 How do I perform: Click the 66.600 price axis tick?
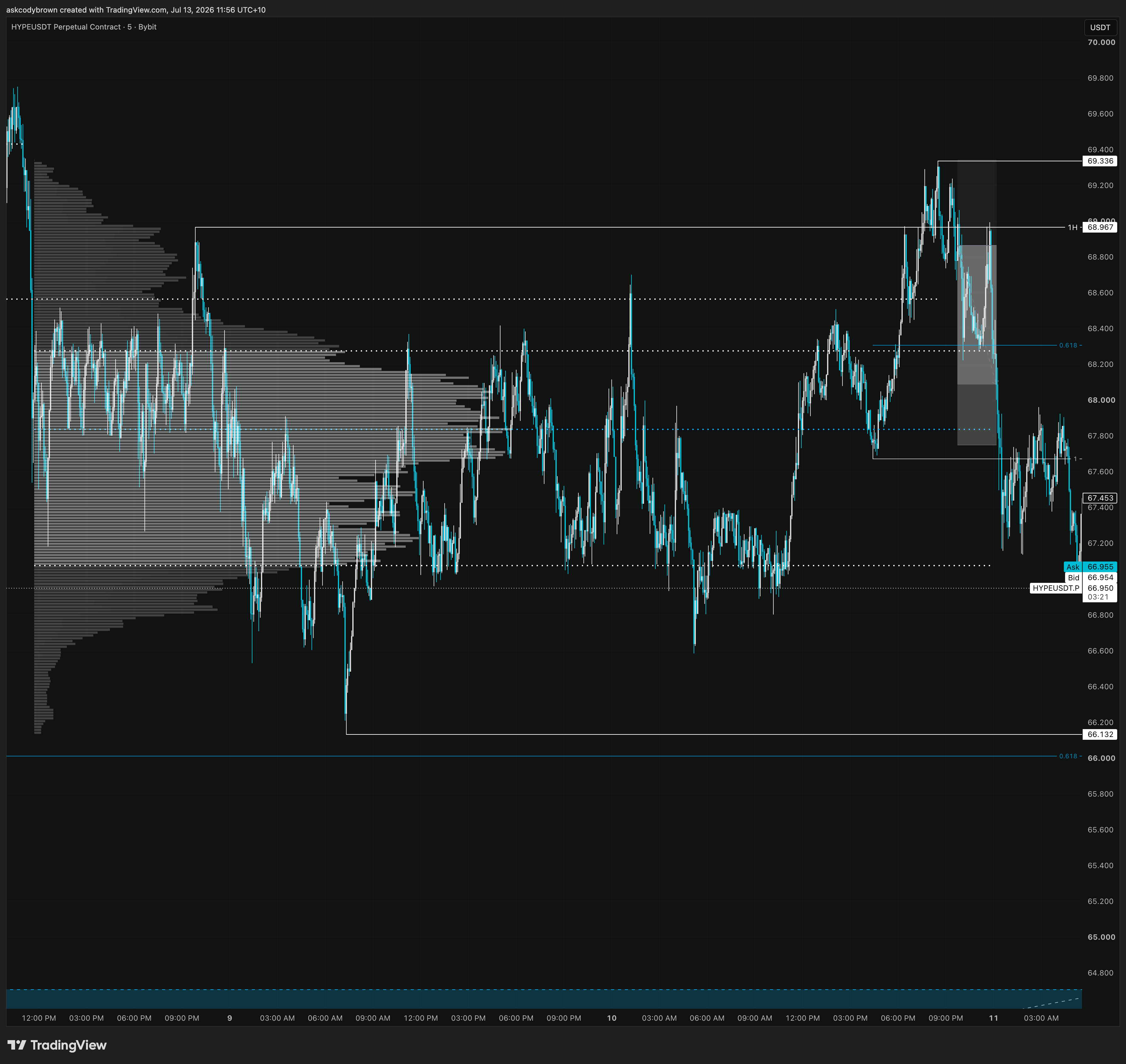click(1101, 651)
